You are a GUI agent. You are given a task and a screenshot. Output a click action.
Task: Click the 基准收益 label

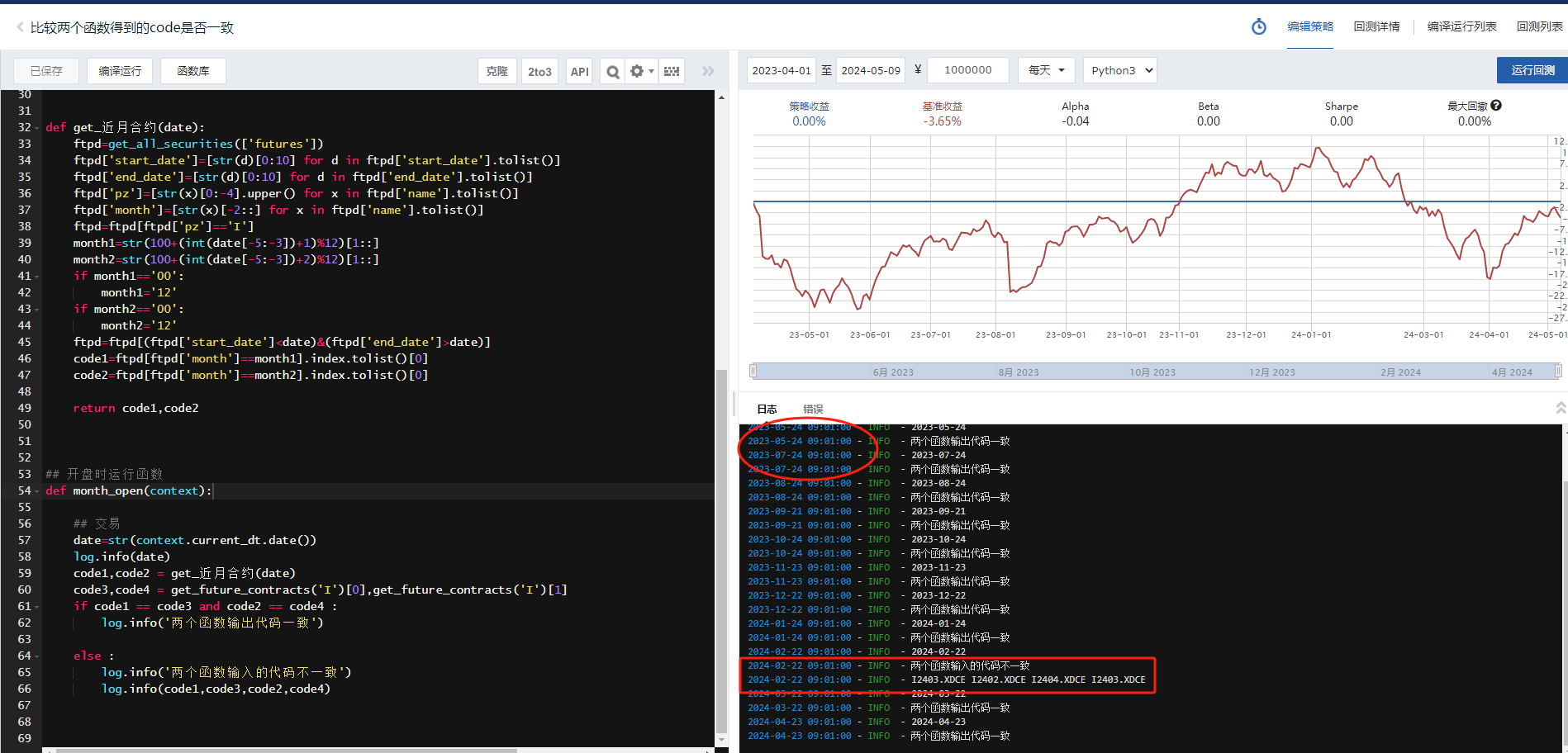coord(942,106)
